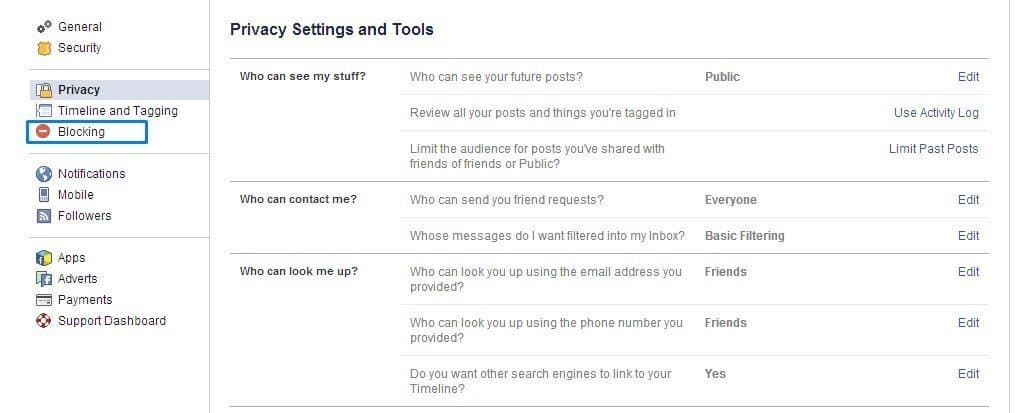Click the Mobile phone icon
Image resolution: width=1016 pixels, height=413 pixels.
click(44, 195)
